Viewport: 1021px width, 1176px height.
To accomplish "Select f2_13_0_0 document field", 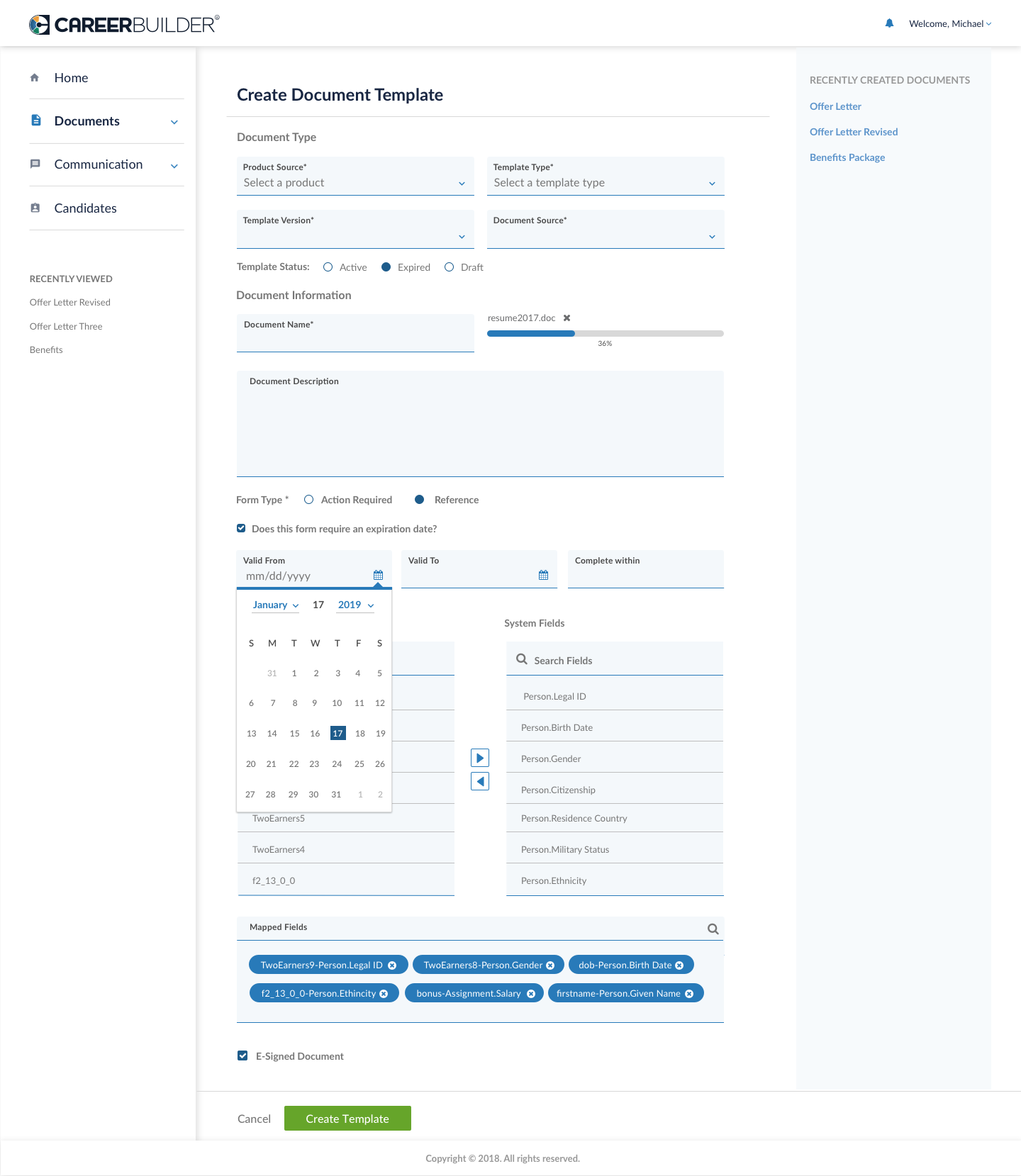I will click(x=346, y=880).
